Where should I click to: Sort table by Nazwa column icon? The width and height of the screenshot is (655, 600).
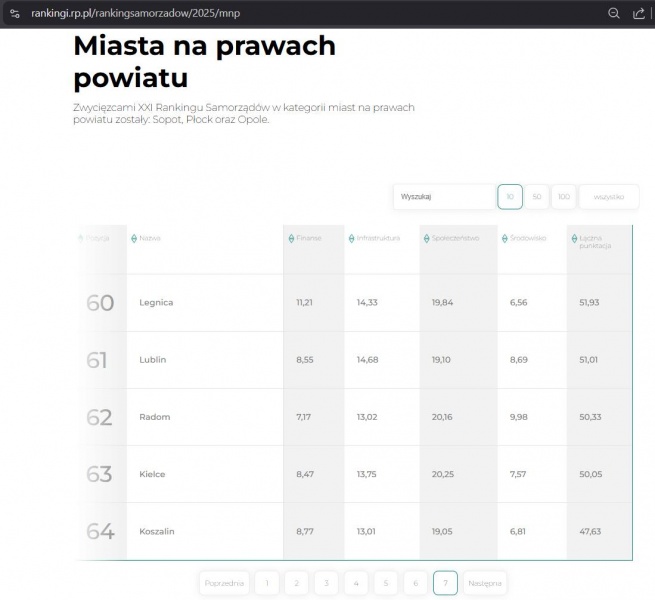click(x=134, y=238)
